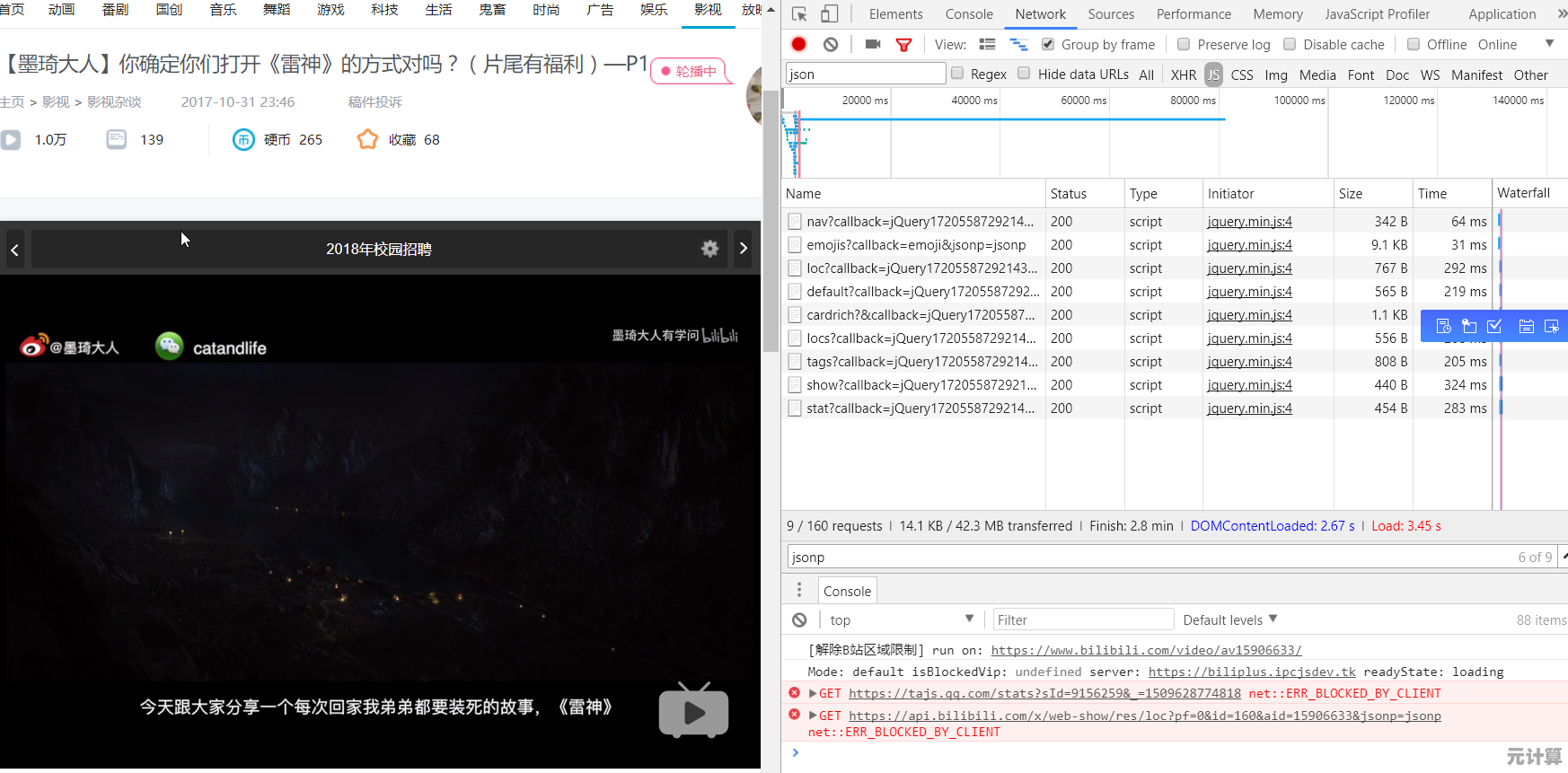Click the record network log button
This screenshot has width=1568, height=773.
[x=798, y=44]
